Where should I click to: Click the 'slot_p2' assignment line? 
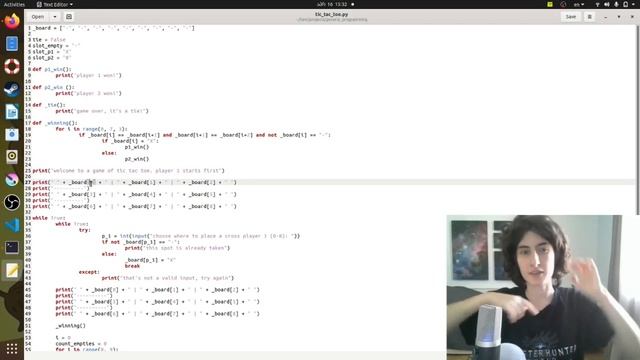tap(51, 58)
